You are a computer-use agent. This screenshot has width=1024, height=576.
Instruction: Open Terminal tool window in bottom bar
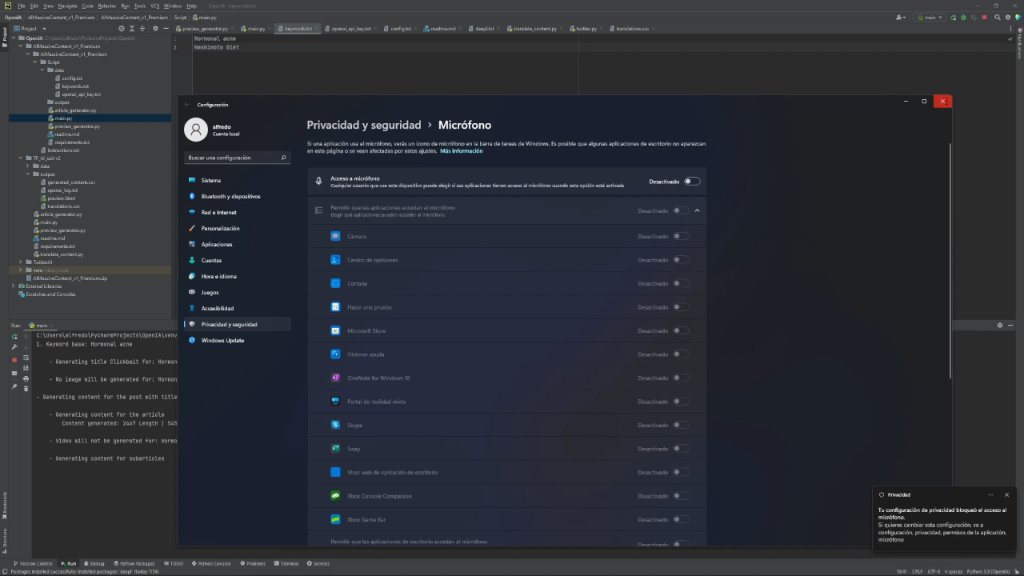point(286,564)
